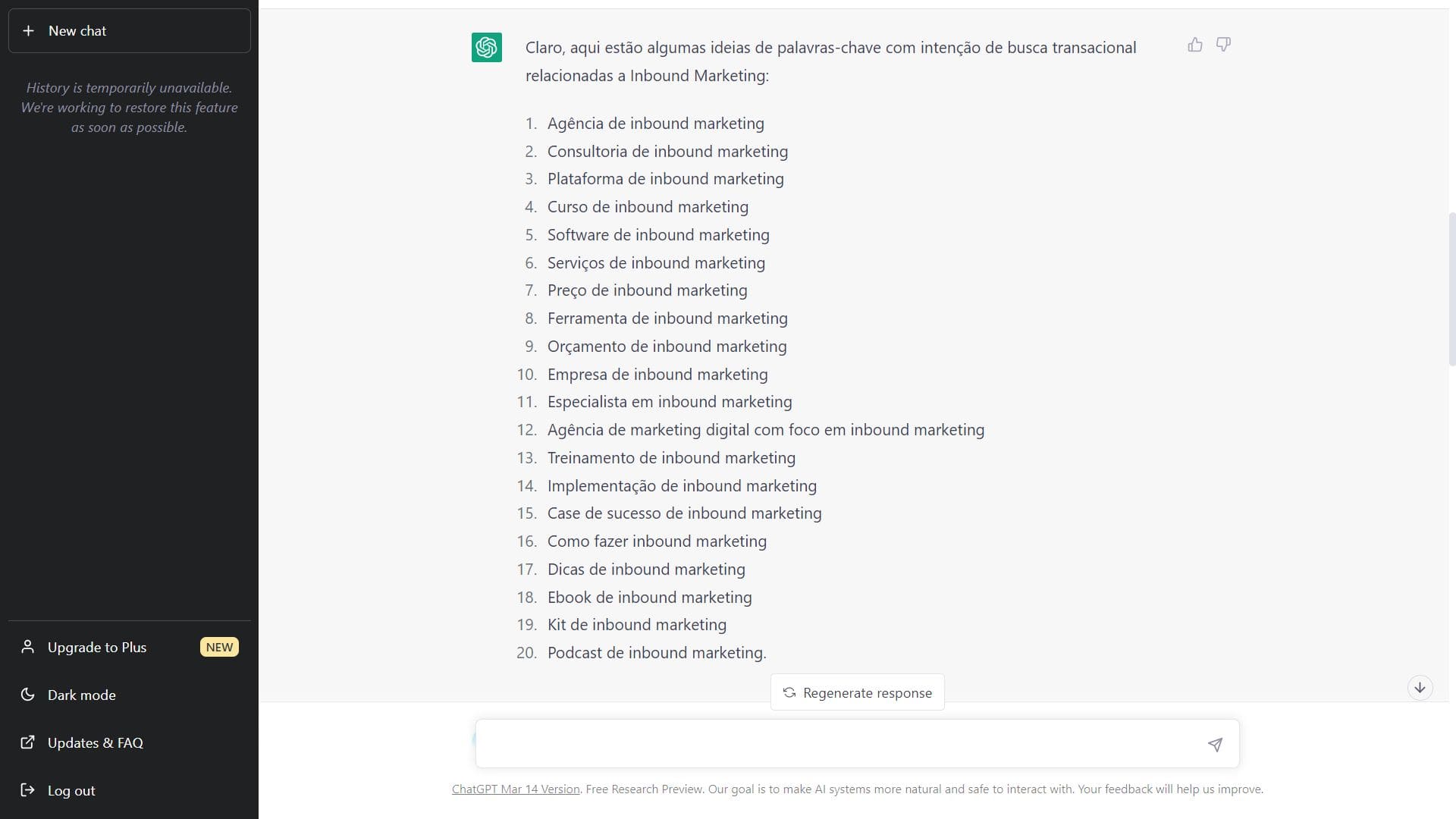This screenshot has width=1456, height=819.
Task: Select Log out in the sidebar
Action: point(71,790)
